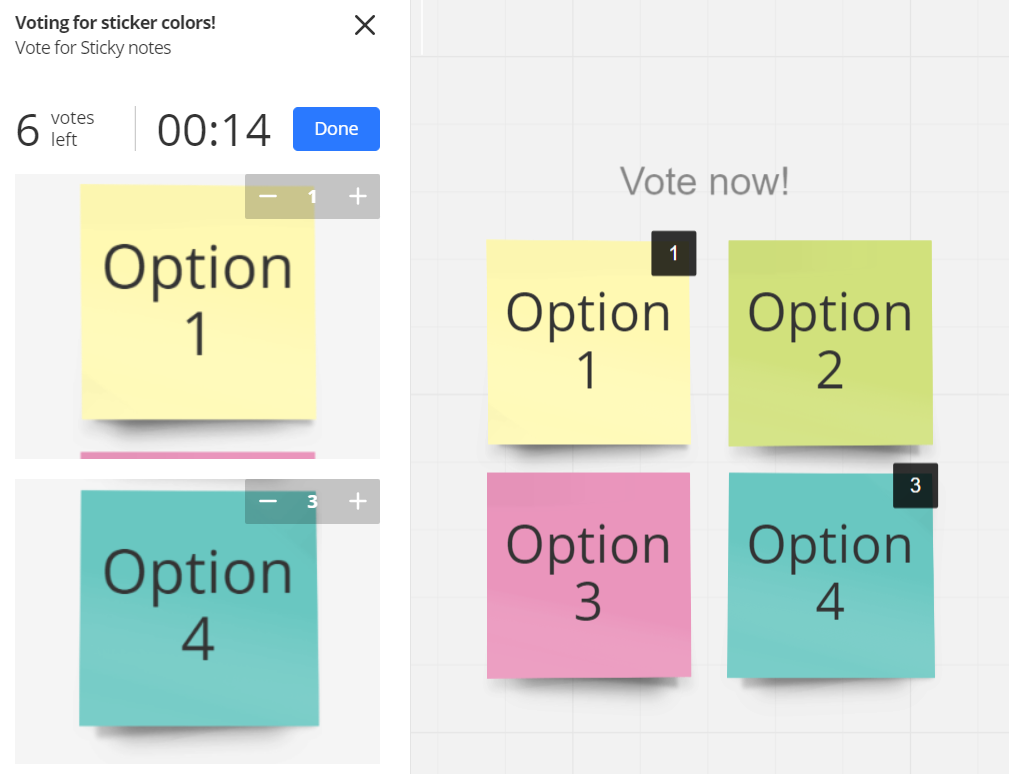Click the yellow Option 1 sticky note on board
Viewport: 1009px width, 774px height.
click(x=588, y=342)
